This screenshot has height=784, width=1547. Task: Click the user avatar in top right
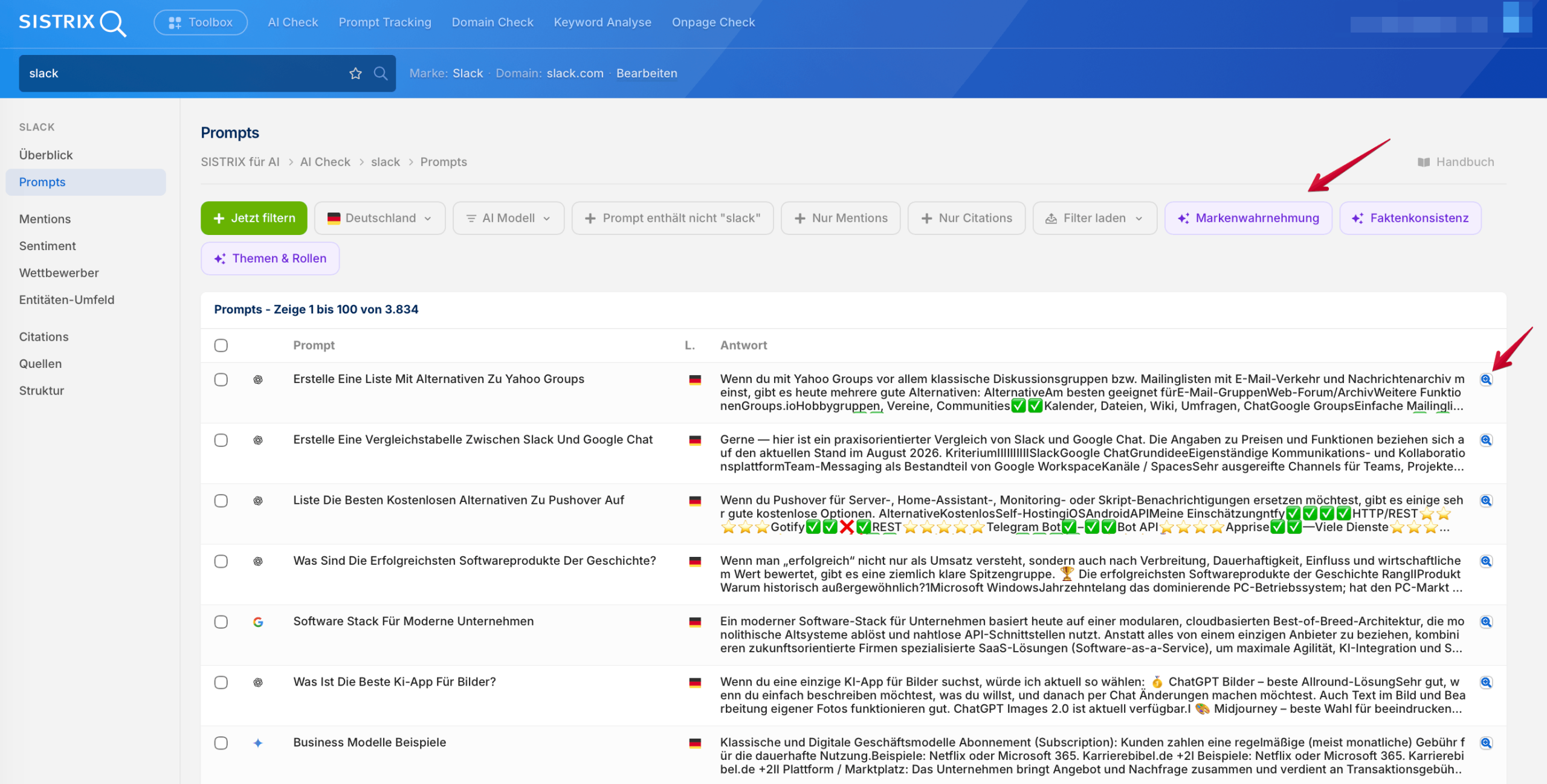coord(1517,17)
